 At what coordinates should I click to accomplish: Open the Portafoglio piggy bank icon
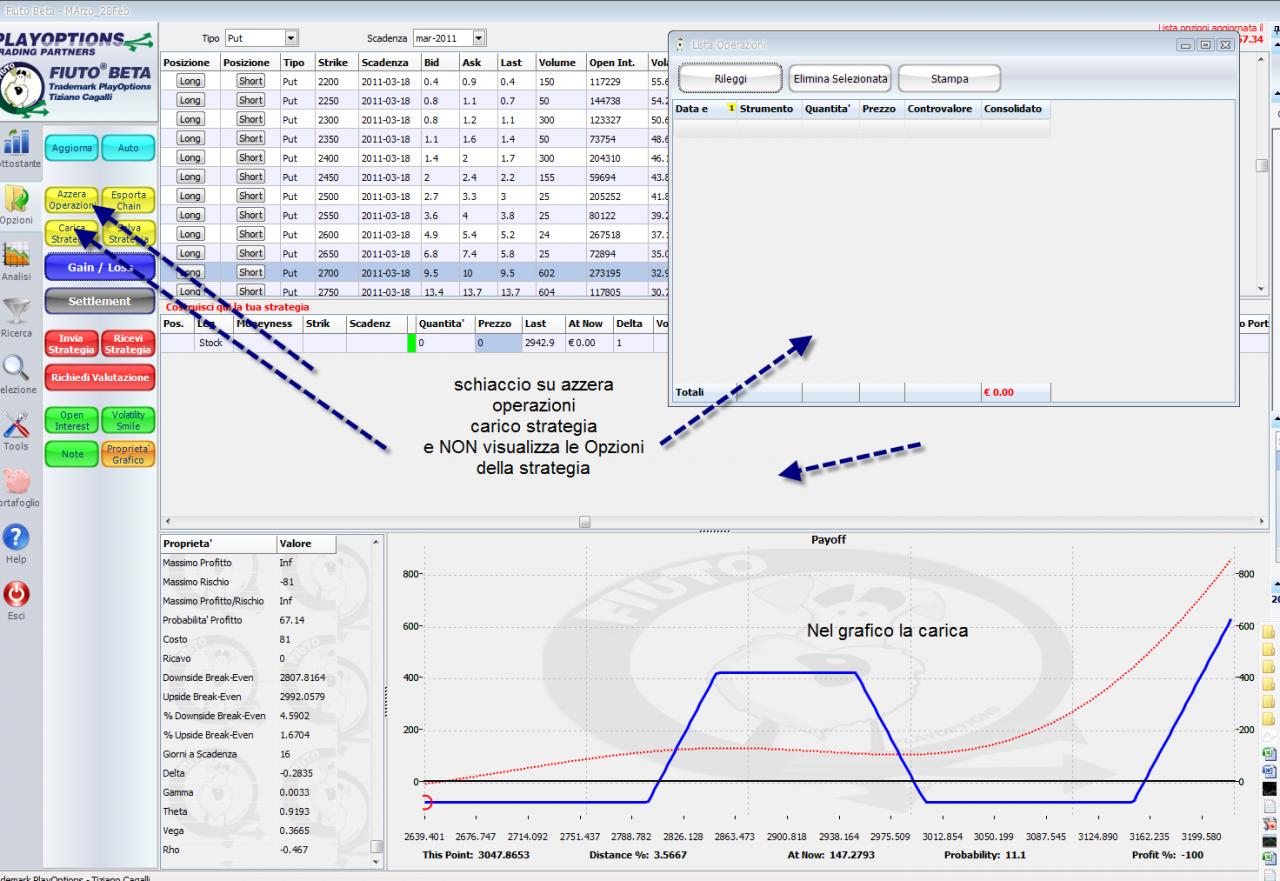tap(17, 480)
